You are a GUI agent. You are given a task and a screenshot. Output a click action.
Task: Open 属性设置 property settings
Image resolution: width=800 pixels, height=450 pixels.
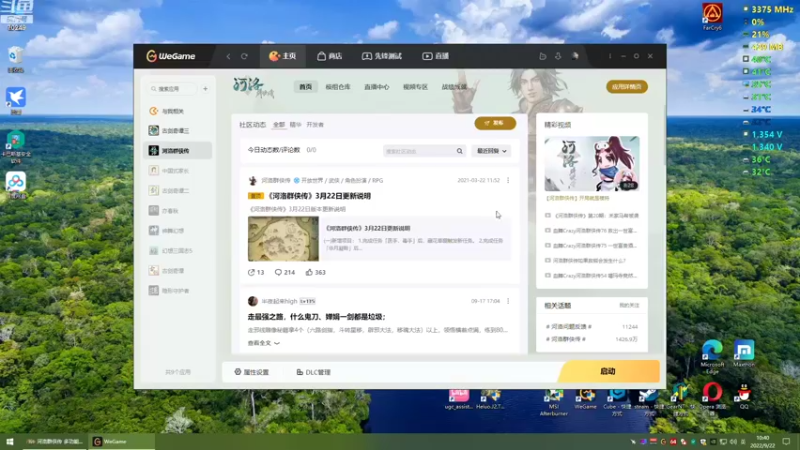(252, 372)
